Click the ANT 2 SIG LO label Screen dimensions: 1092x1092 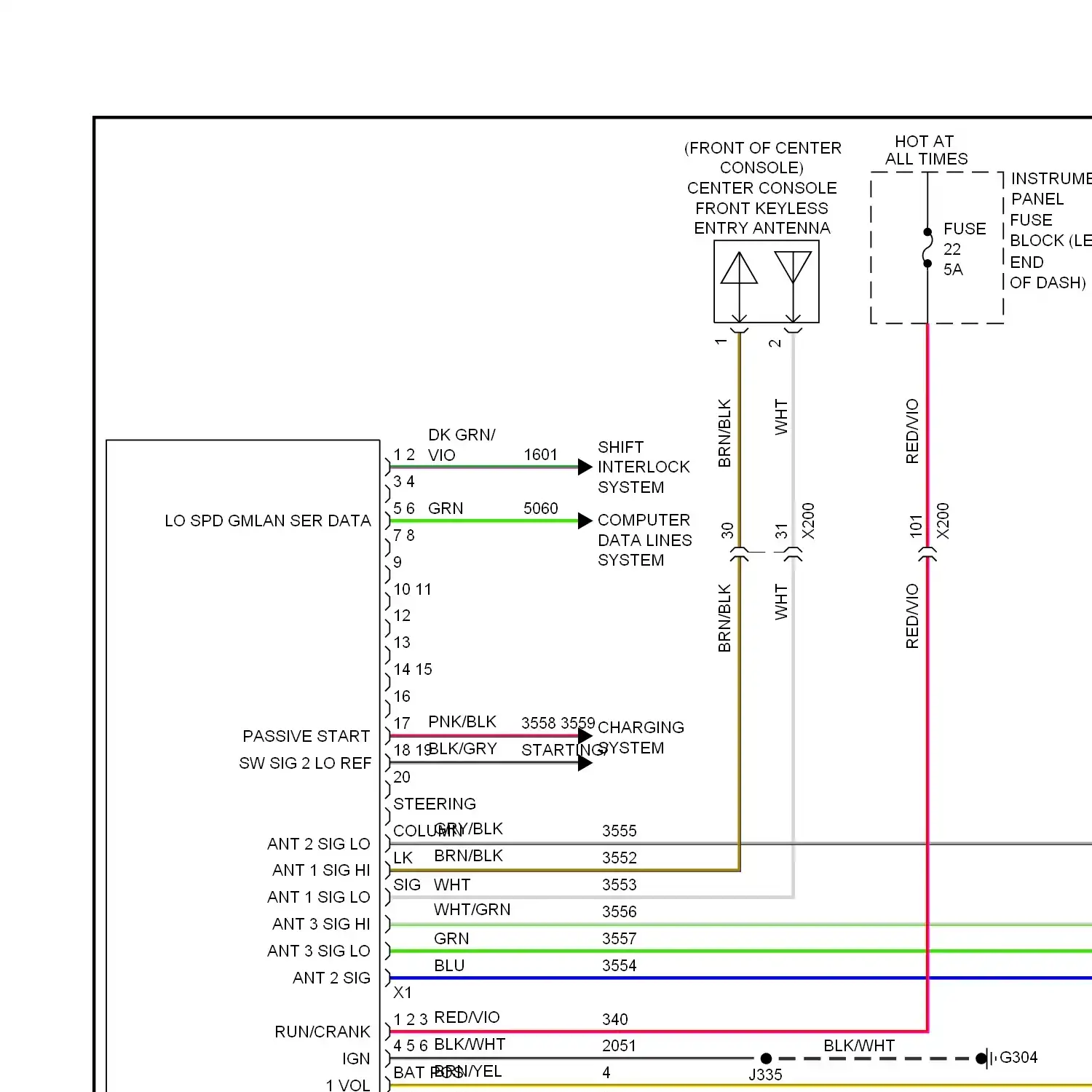319,844
